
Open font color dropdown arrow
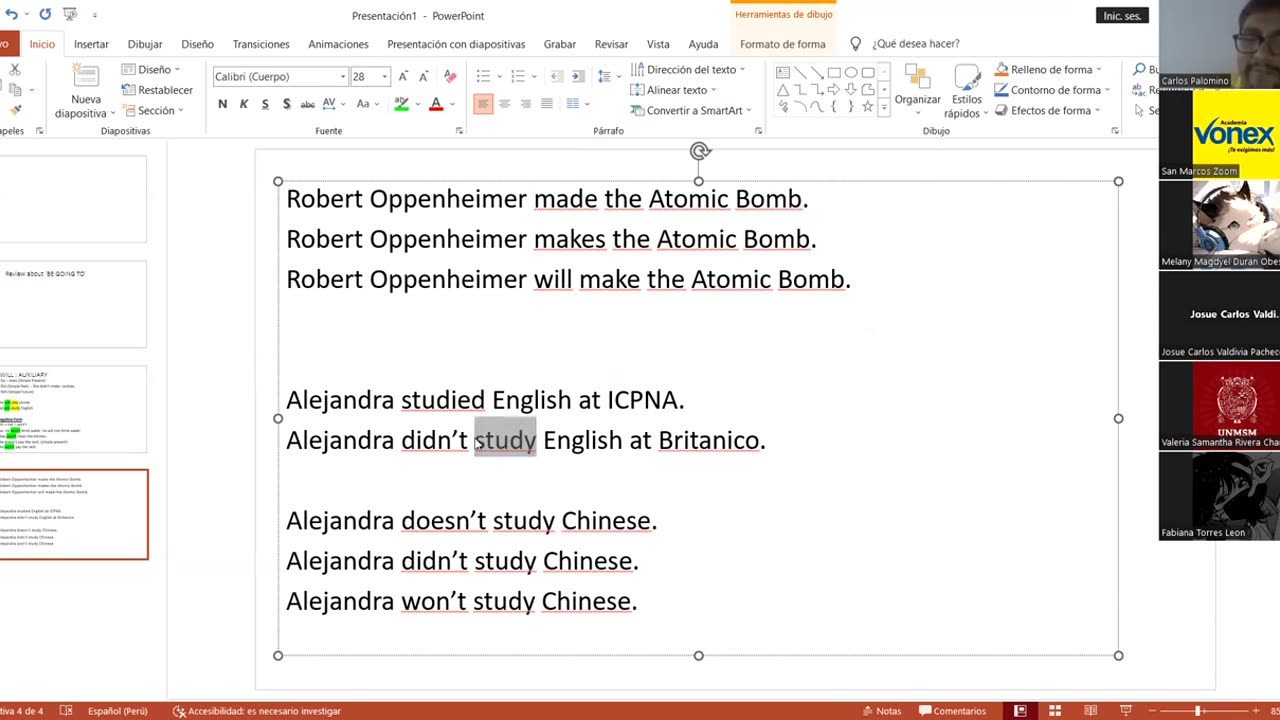point(452,104)
